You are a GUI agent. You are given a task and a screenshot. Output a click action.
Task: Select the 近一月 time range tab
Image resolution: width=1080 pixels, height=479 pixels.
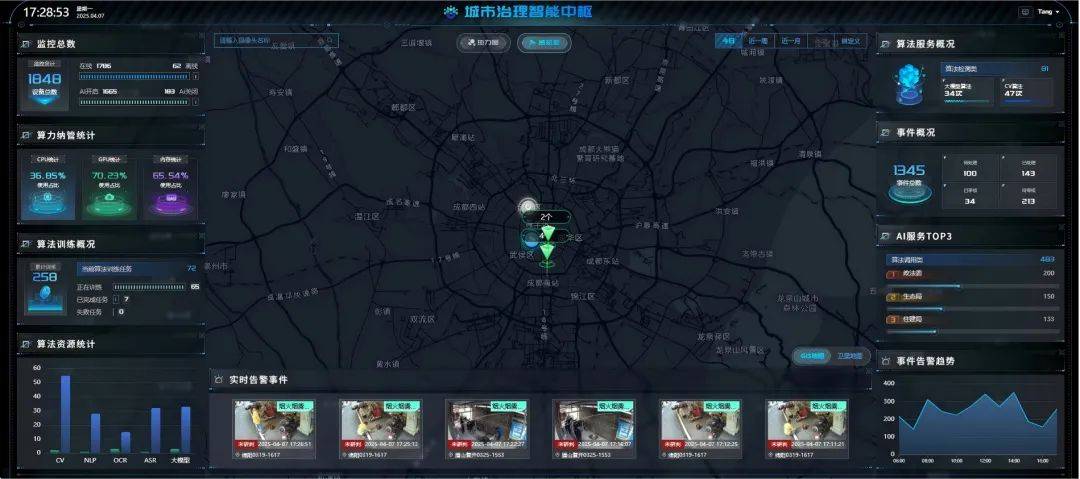791,41
